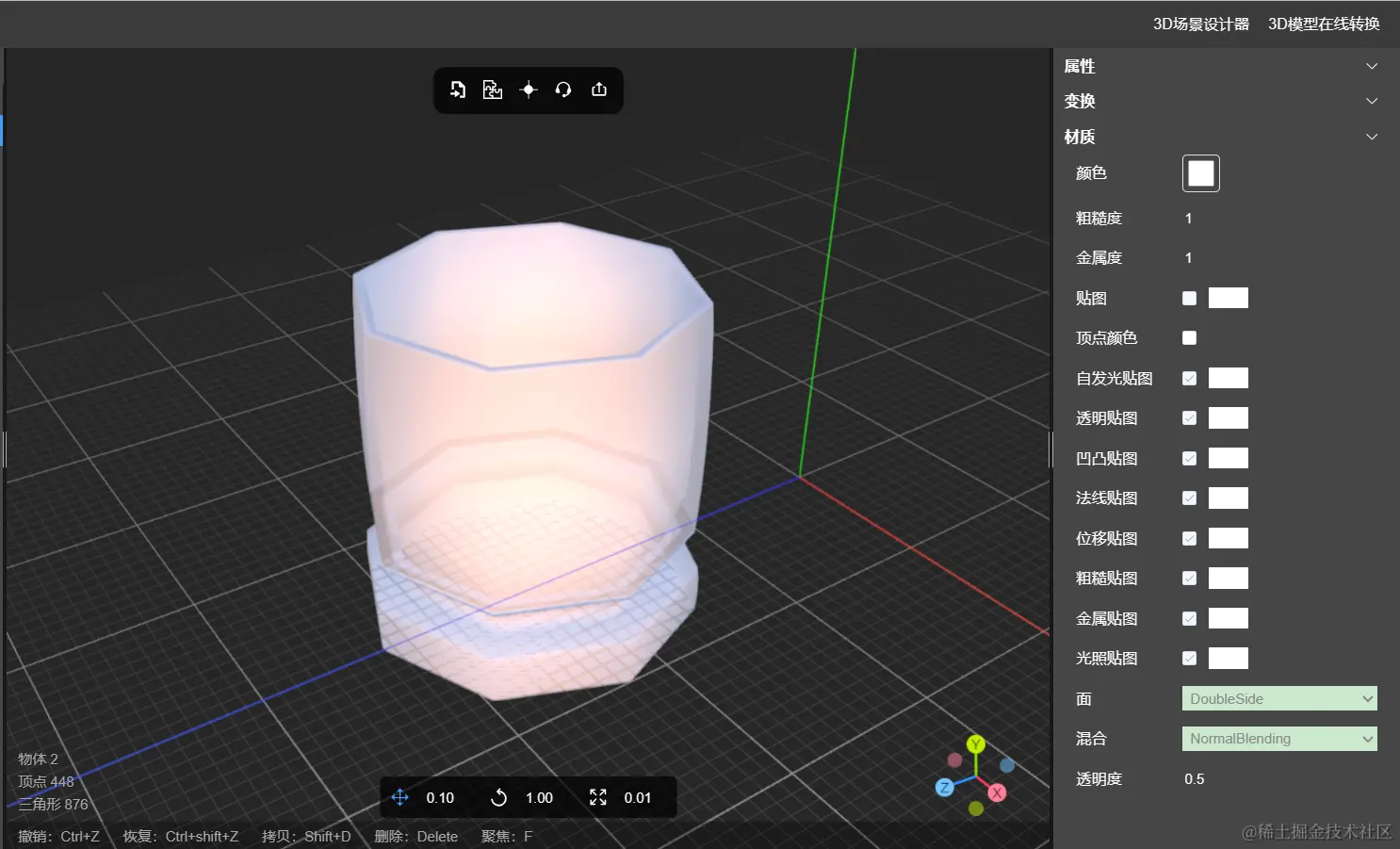1400x849 pixels.
Task: Open the 混合 NormalBlending dropdown
Action: (x=1279, y=739)
